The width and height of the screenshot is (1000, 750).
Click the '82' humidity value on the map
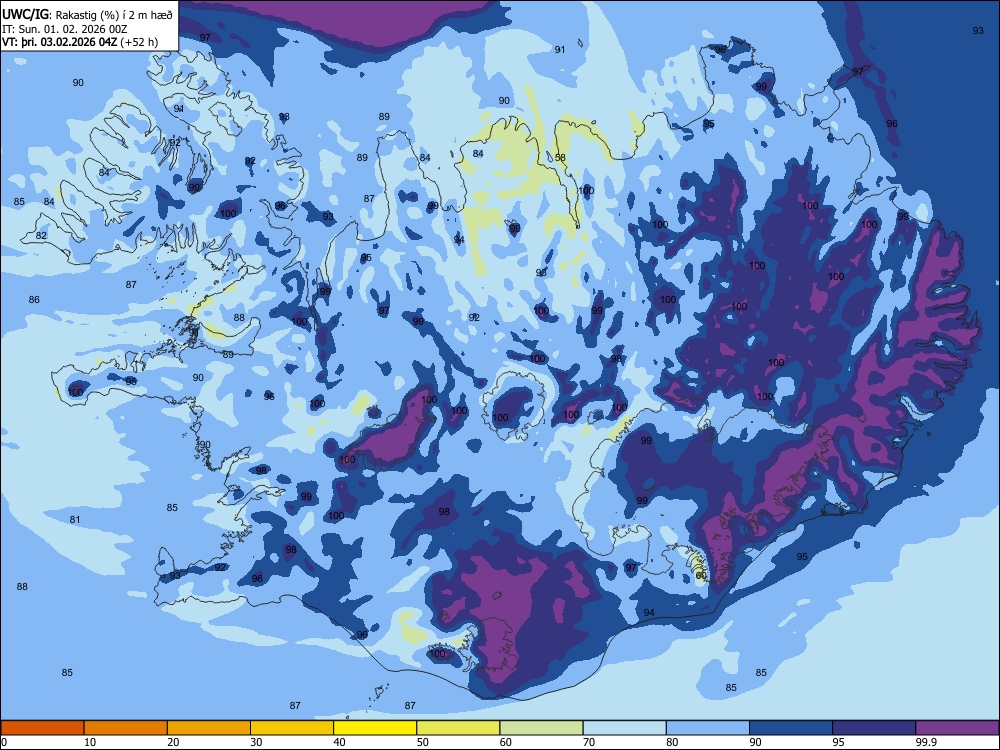(41, 235)
